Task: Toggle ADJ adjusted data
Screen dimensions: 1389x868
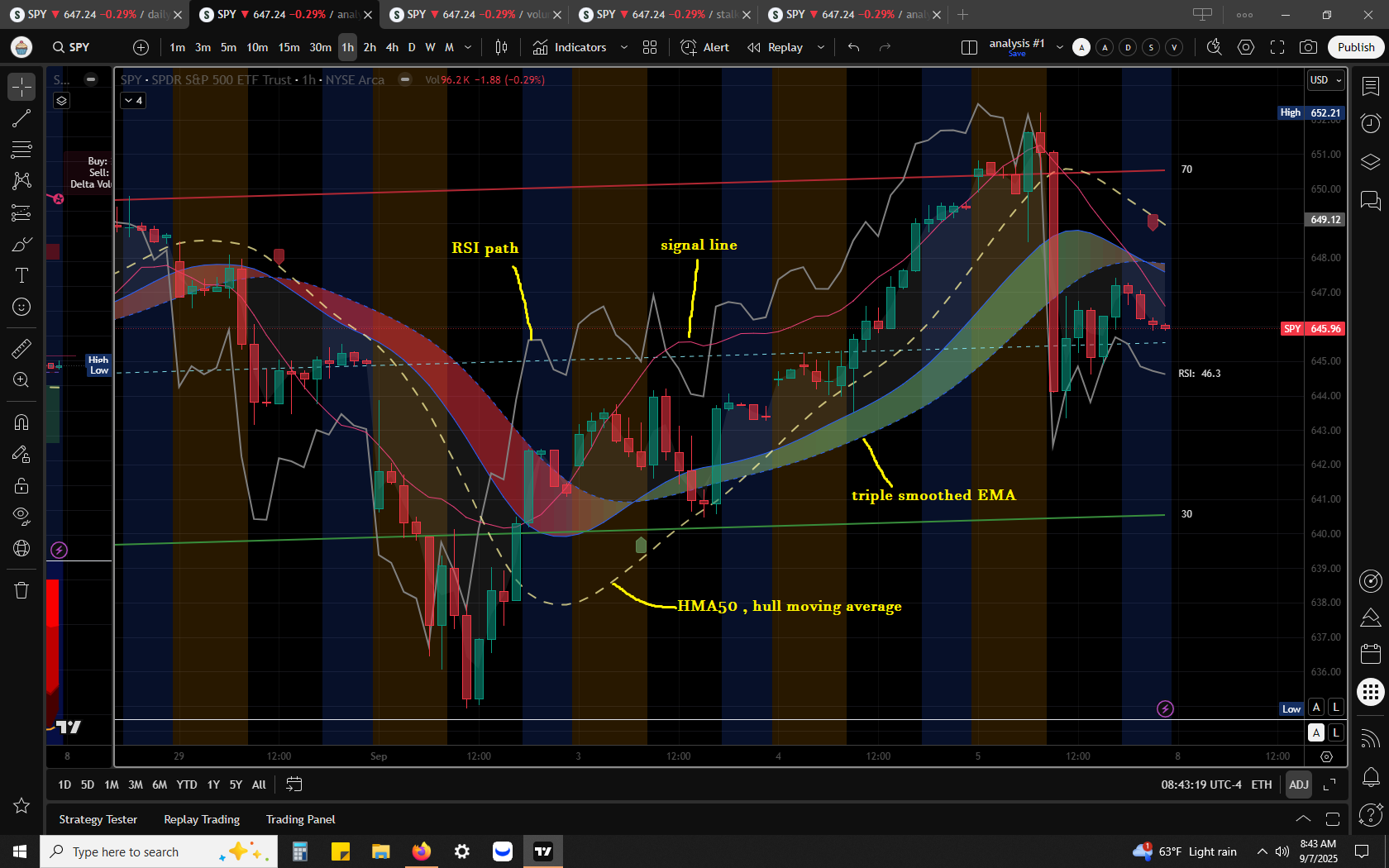Action: click(1299, 785)
